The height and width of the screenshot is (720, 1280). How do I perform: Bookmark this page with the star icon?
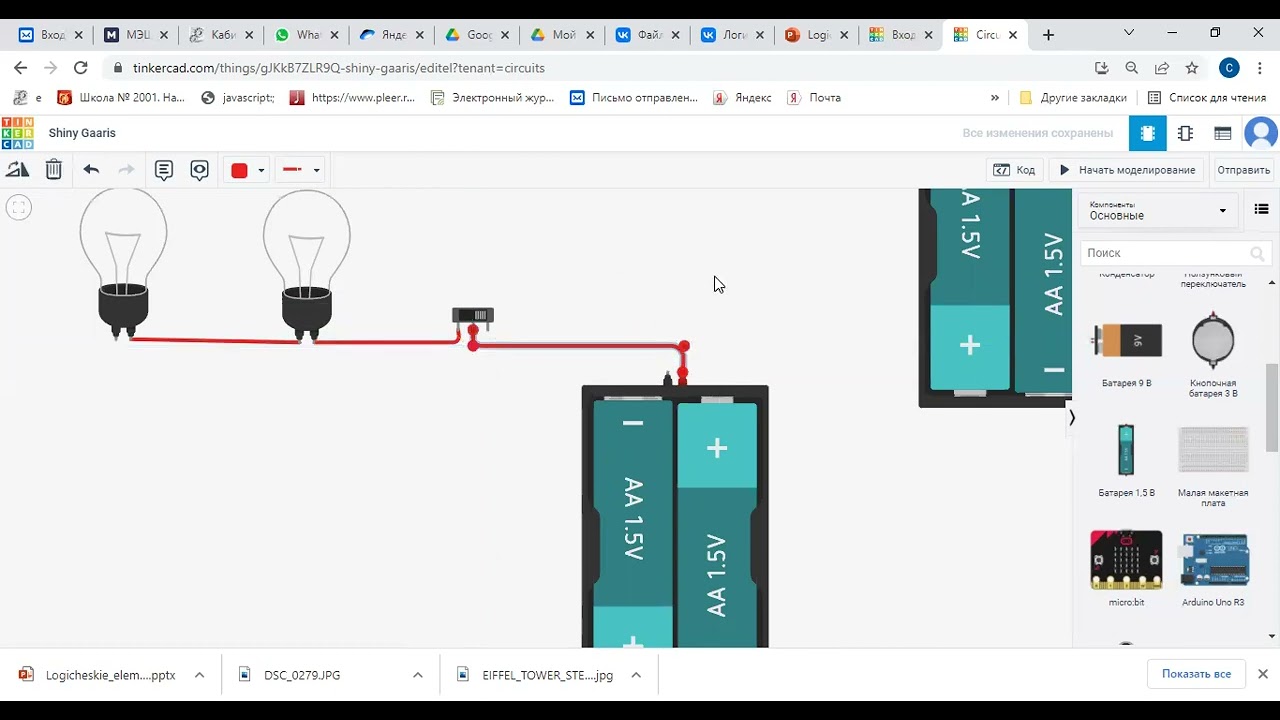coord(1192,68)
